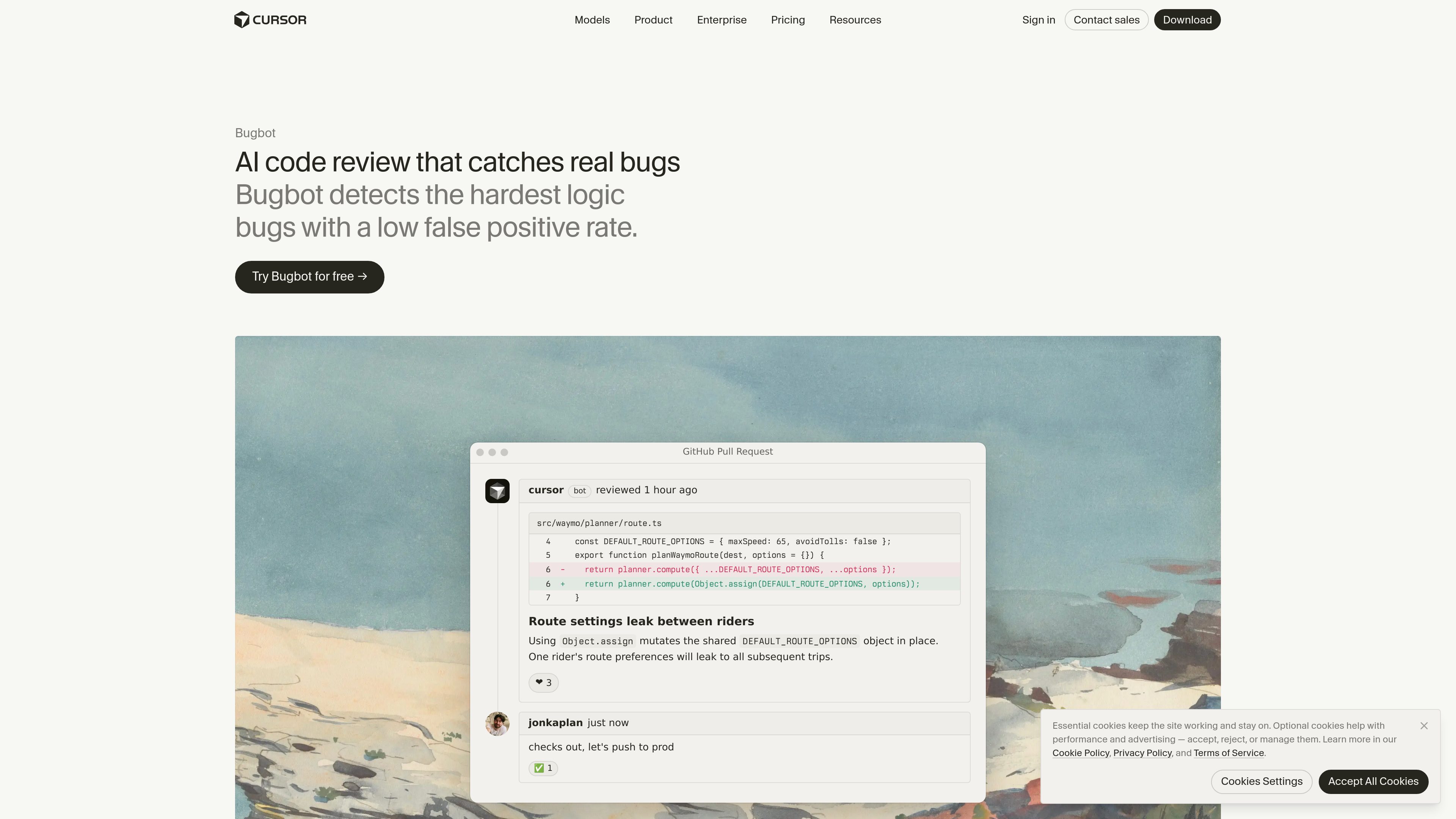Click the headline AI code review that catches real bugs
Screen dimensions: 1456x819
click(457, 162)
